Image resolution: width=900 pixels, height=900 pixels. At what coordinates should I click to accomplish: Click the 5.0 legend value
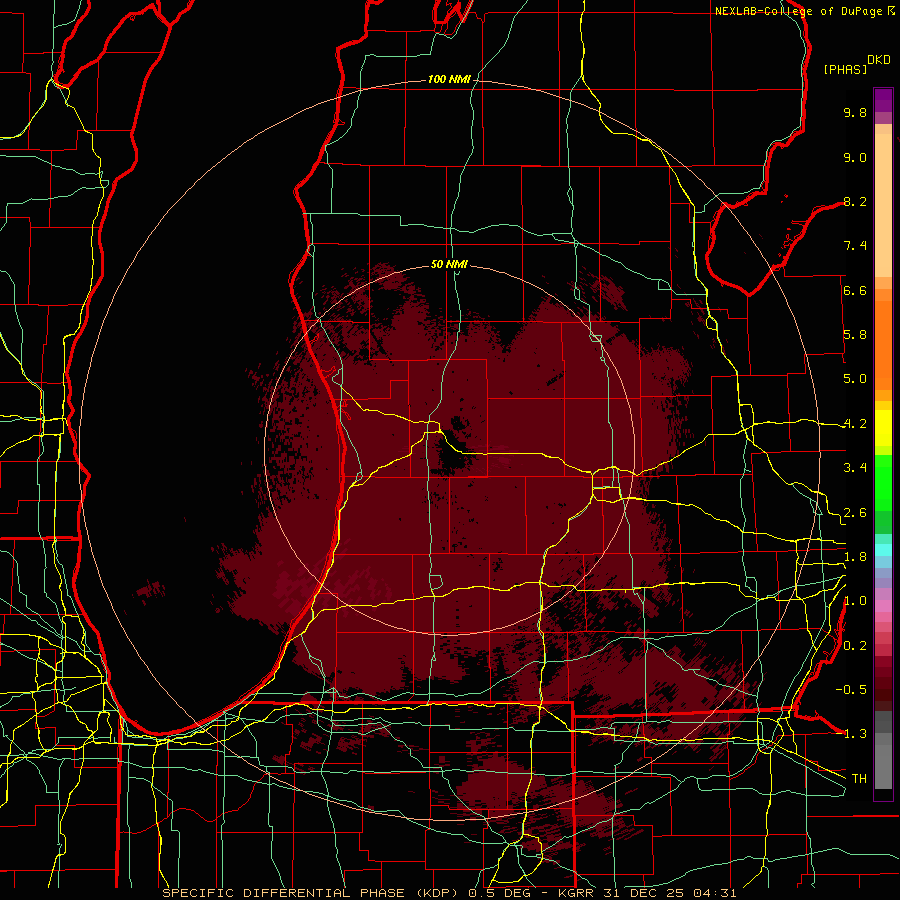pos(855,379)
